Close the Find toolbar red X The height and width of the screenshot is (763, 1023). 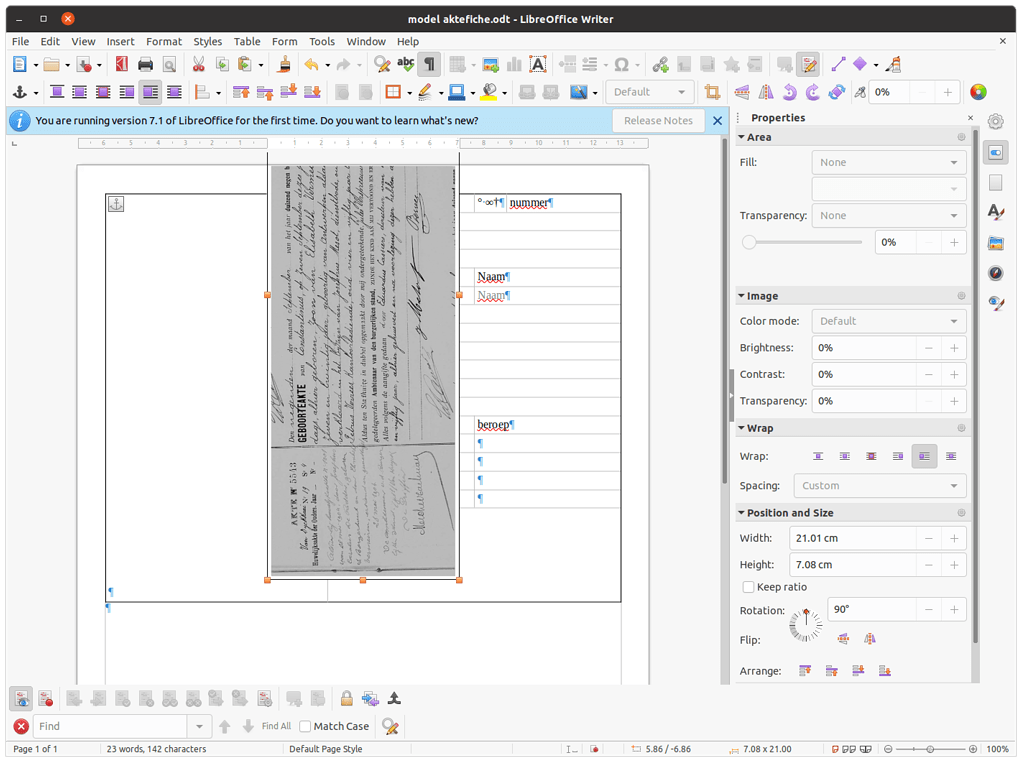point(21,726)
